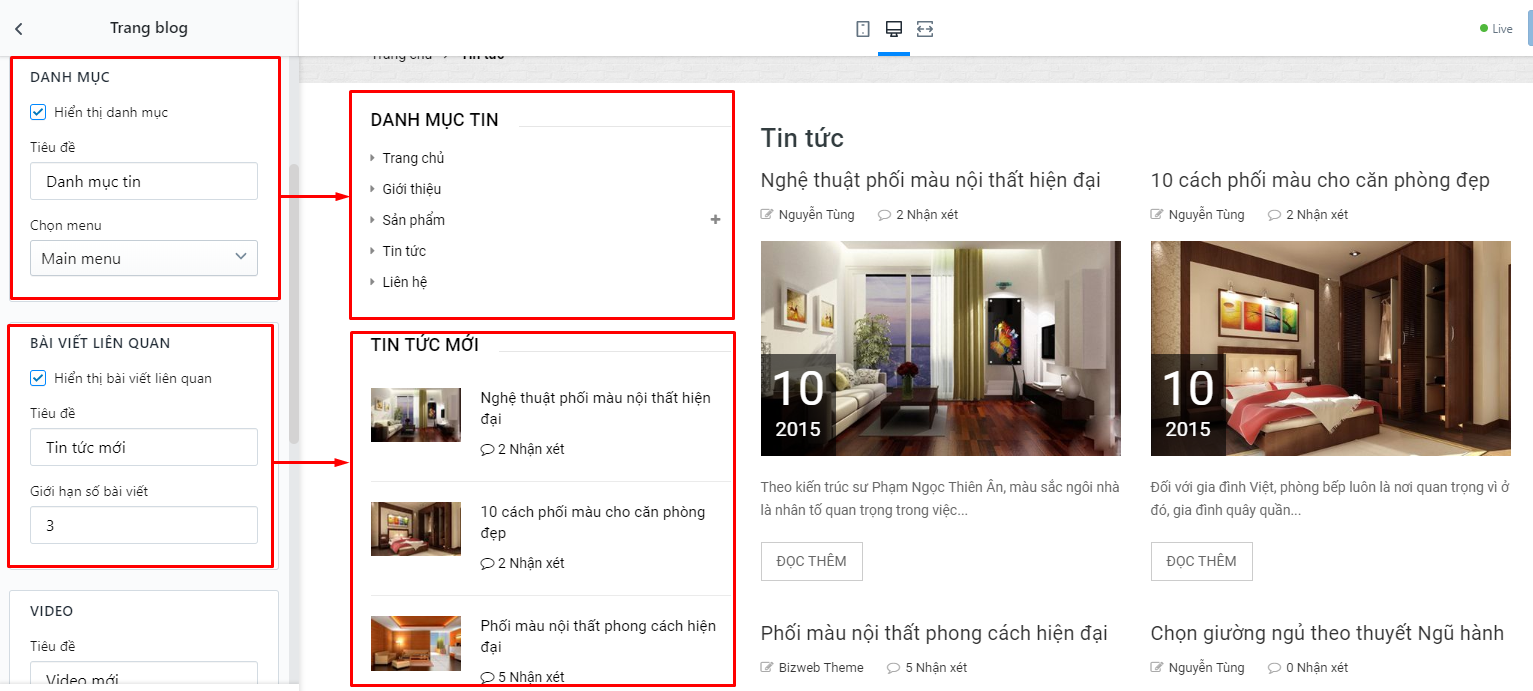This screenshot has height=691, width=1533.
Task: Click the Giới hạn số bài viết field
Action: [144, 525]
